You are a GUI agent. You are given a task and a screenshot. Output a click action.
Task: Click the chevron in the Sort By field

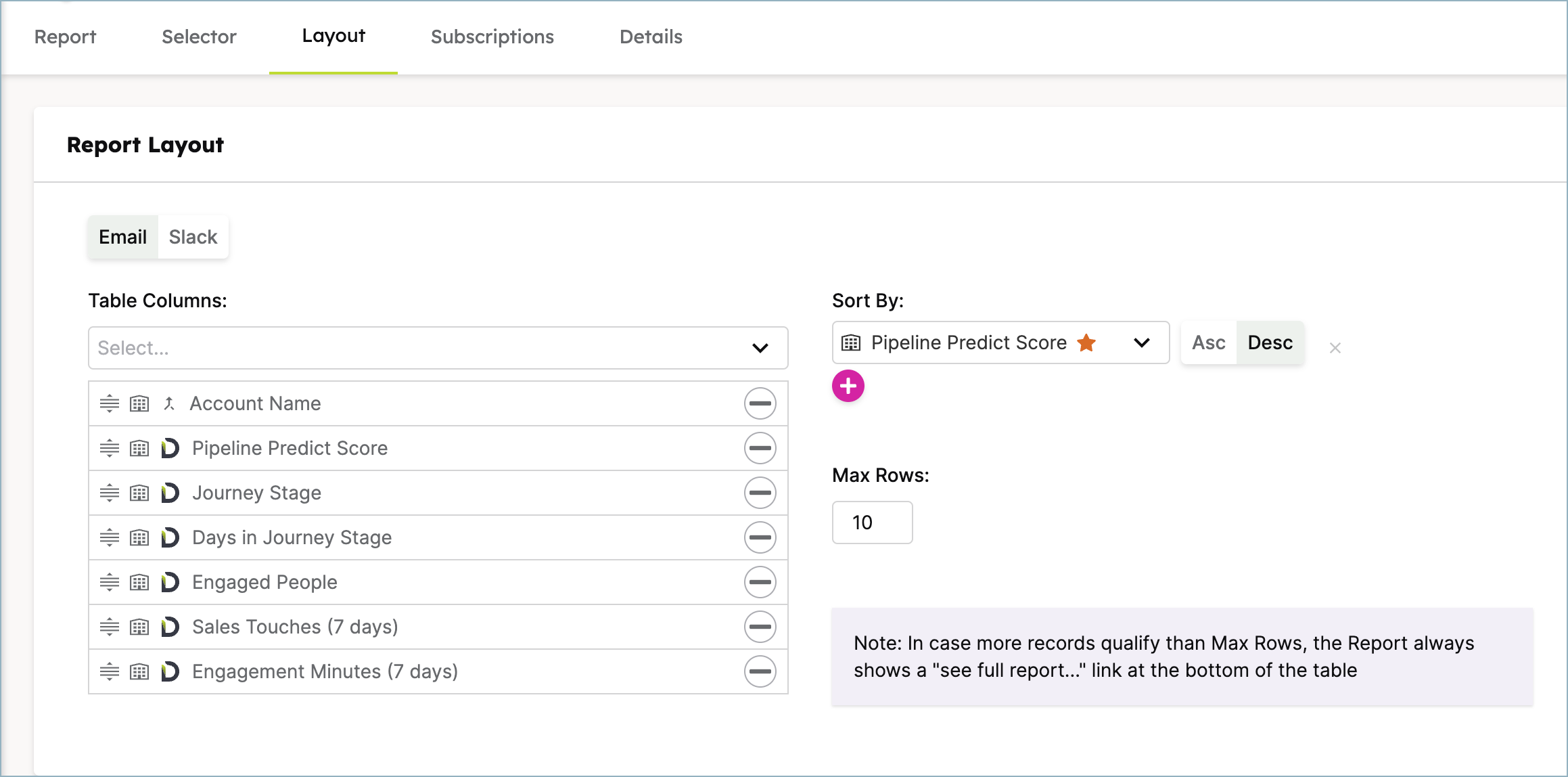tap(1142, 342)
